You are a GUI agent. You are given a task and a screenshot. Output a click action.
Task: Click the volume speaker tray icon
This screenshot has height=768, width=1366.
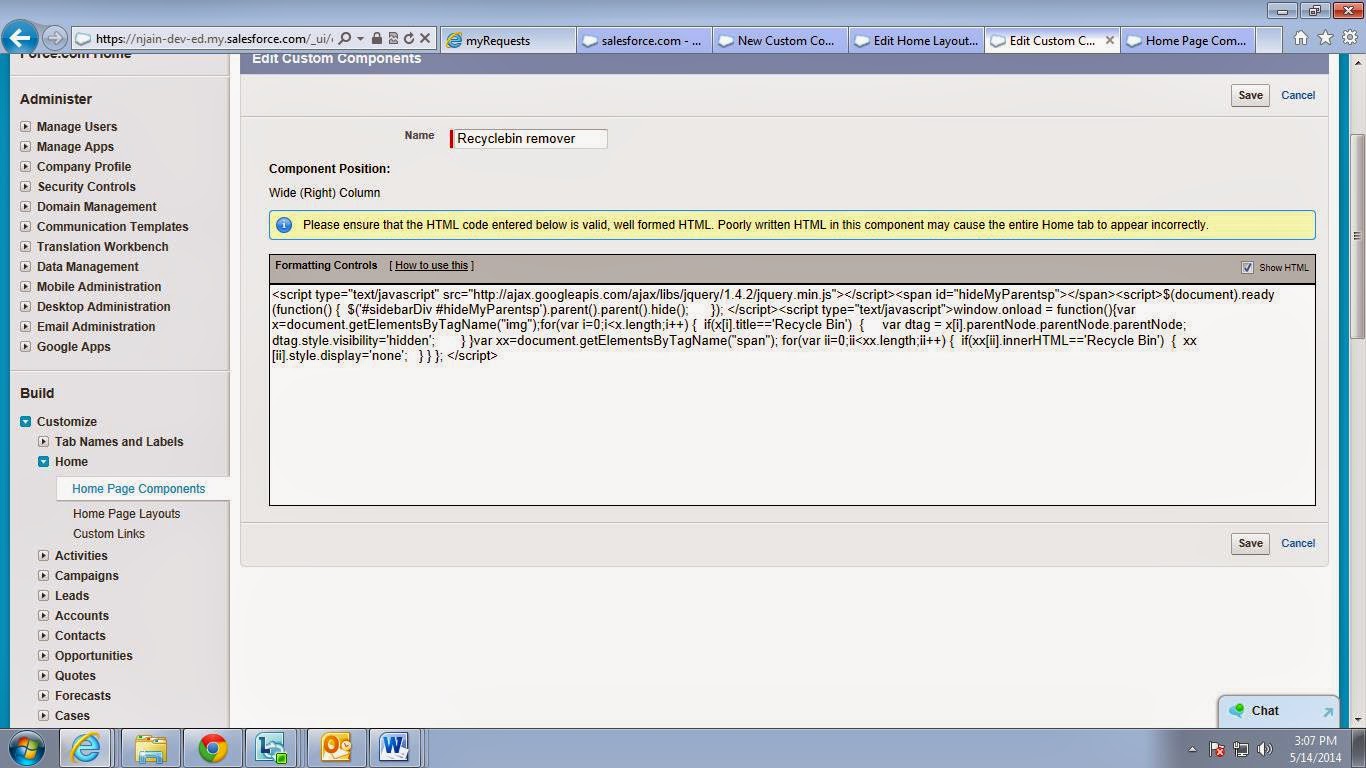[x=1265, y=748]
